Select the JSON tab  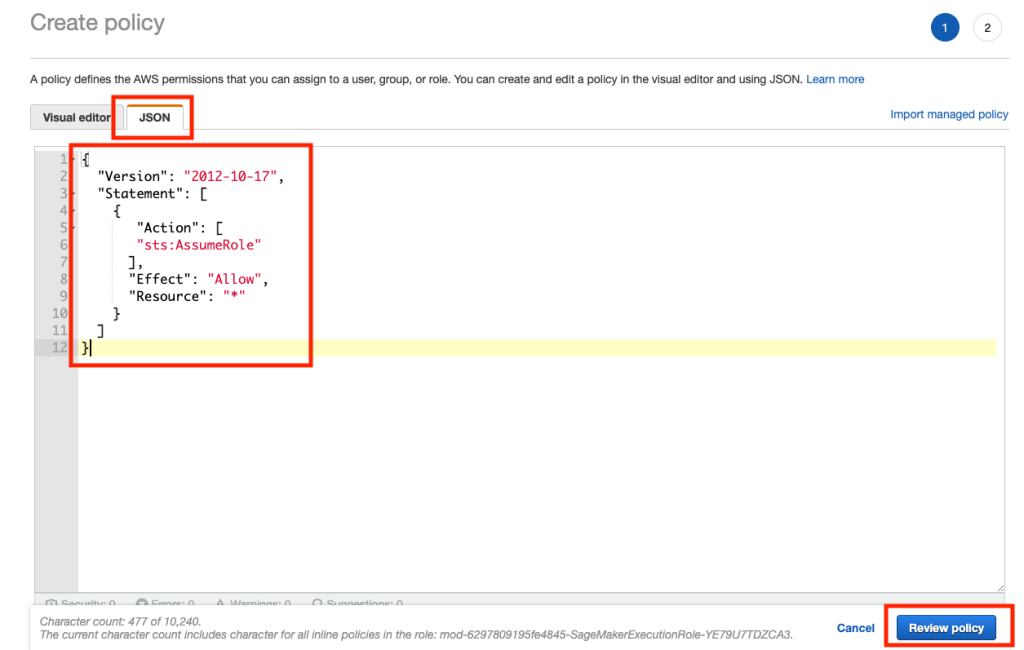click(155, 118)
